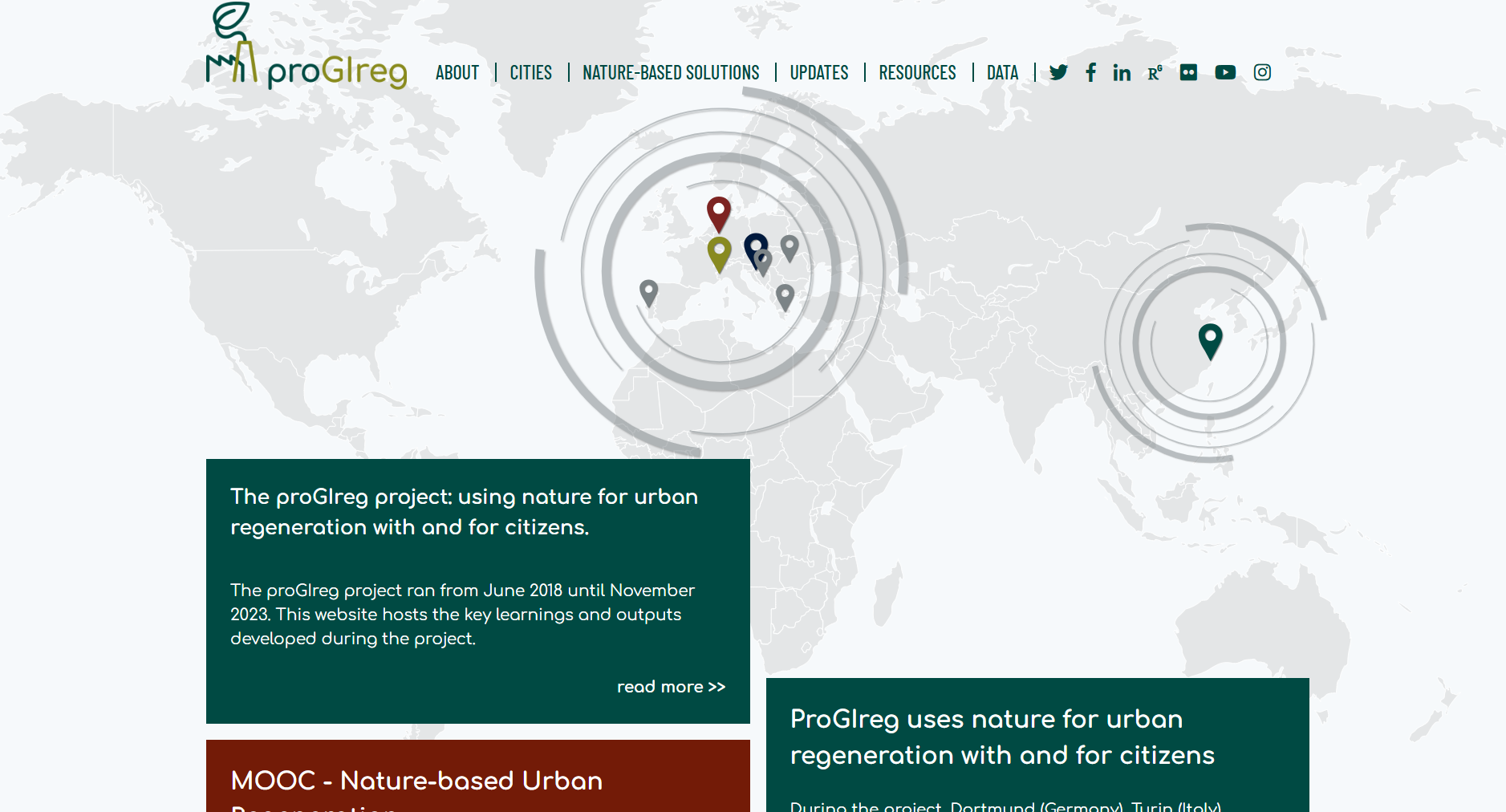Open the Updates menu item
This screenshot has width=1506, height=812.
coord(818,73)
